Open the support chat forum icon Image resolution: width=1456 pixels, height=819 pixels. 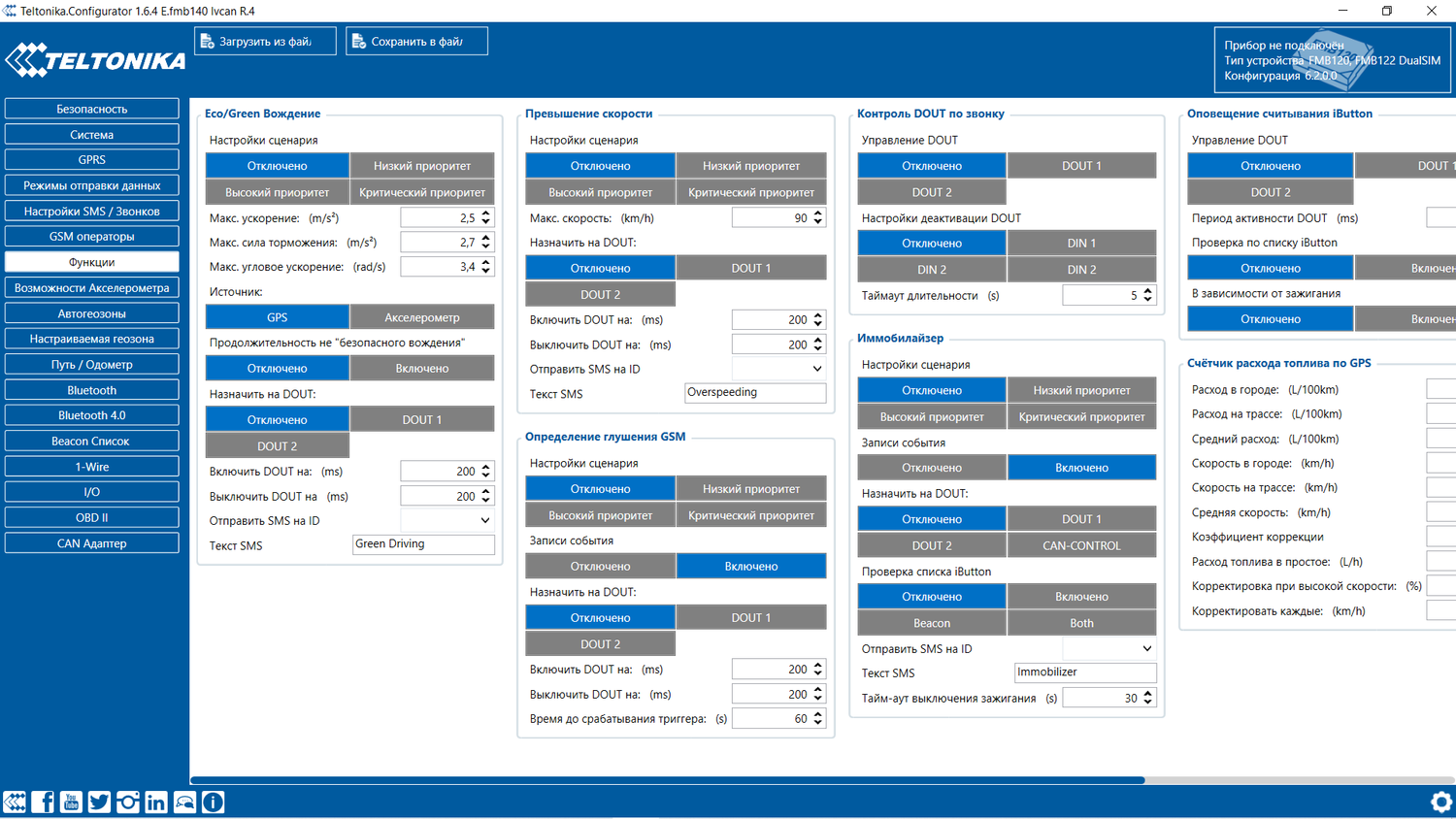184,802
